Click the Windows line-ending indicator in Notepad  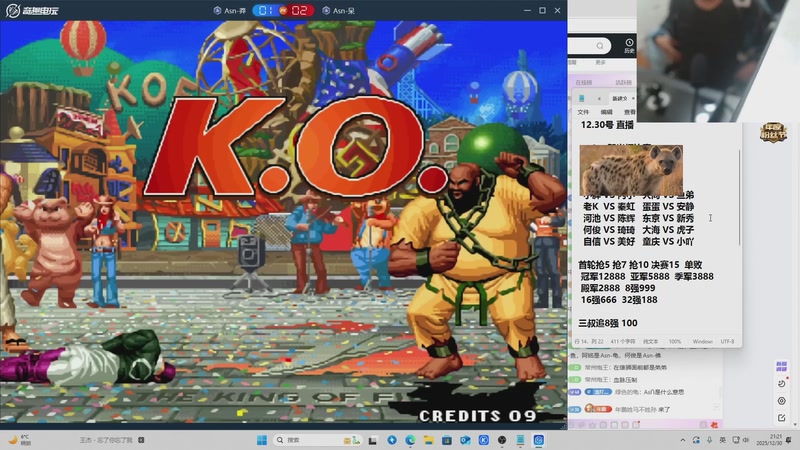tap(703, 341)
